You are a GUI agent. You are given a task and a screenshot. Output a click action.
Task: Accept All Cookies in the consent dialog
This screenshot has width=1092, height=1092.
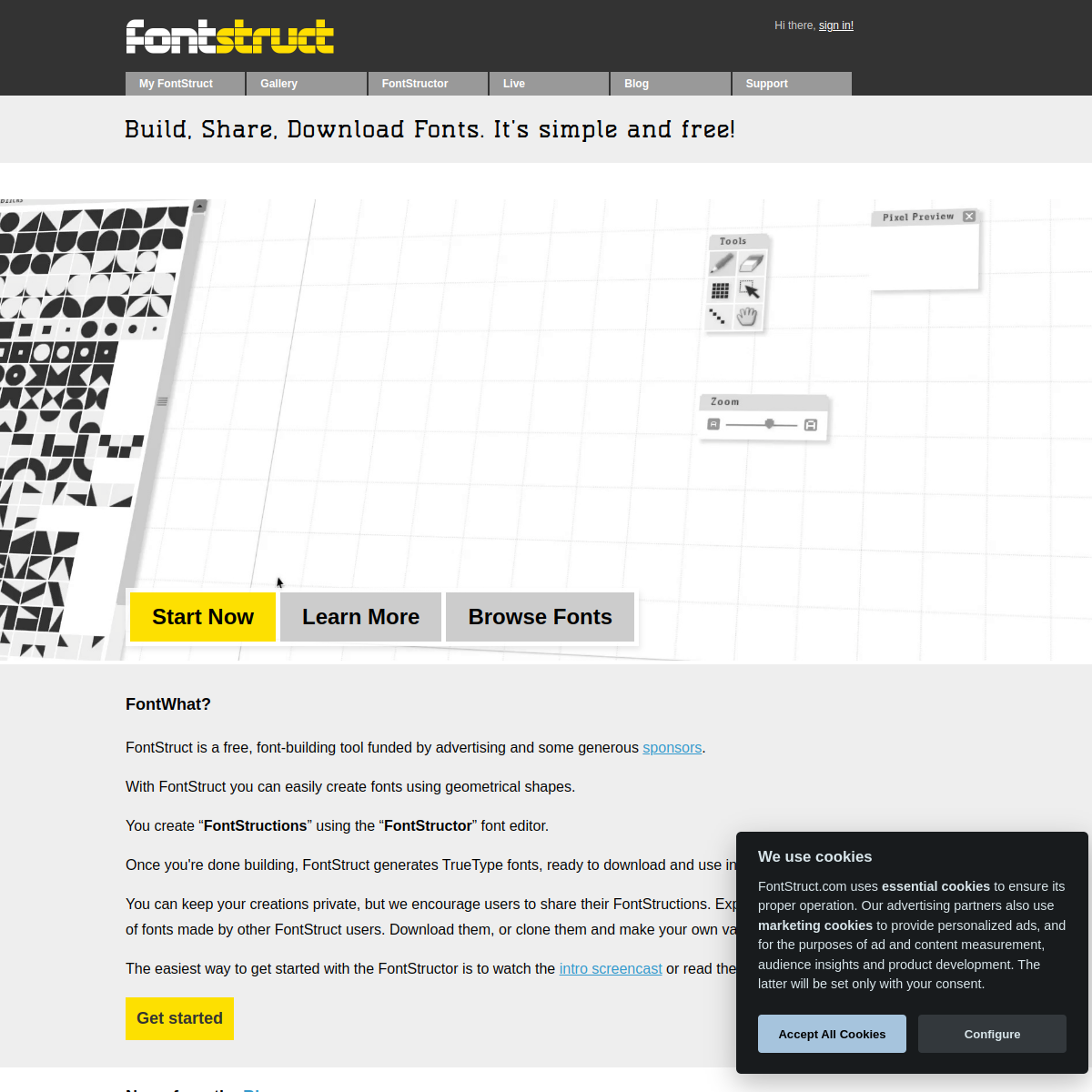point(831,1034)
